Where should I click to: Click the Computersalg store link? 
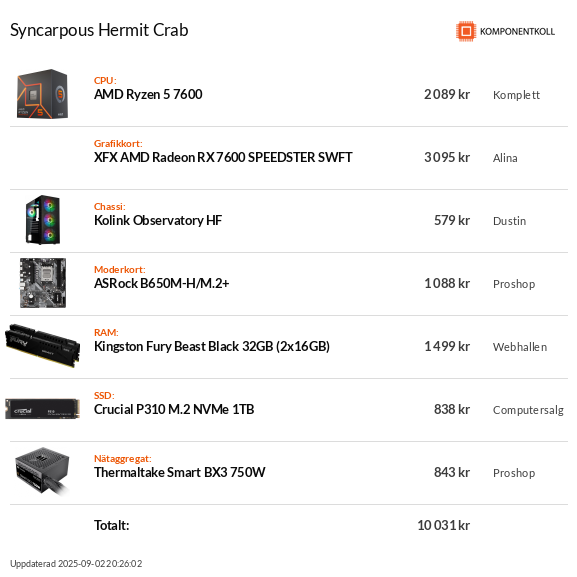coord(528,410)
